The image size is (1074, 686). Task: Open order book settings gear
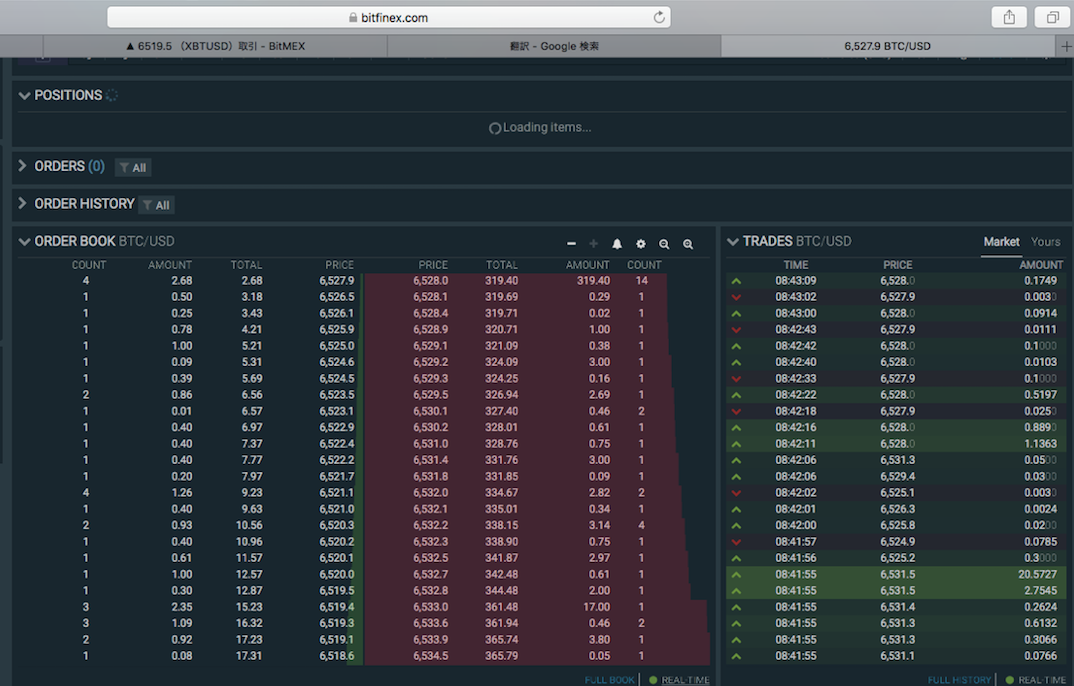point(641,244)
